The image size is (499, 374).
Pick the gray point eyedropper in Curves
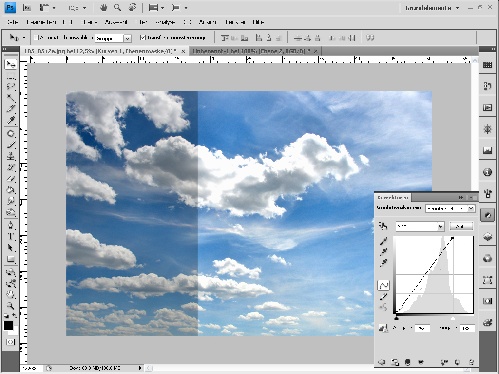click(383, 252)
